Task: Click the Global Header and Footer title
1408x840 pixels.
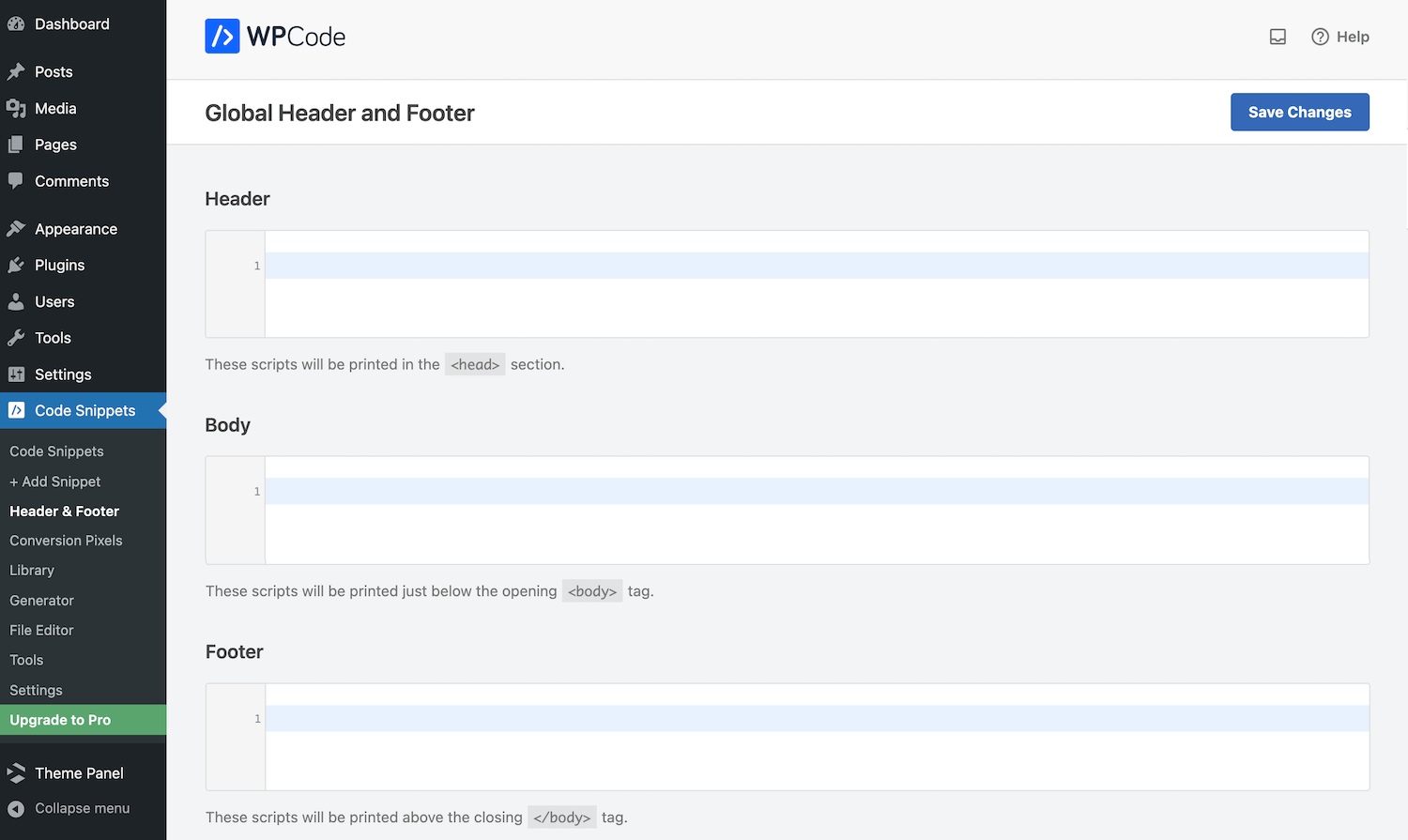Action: tap(340, 113)
